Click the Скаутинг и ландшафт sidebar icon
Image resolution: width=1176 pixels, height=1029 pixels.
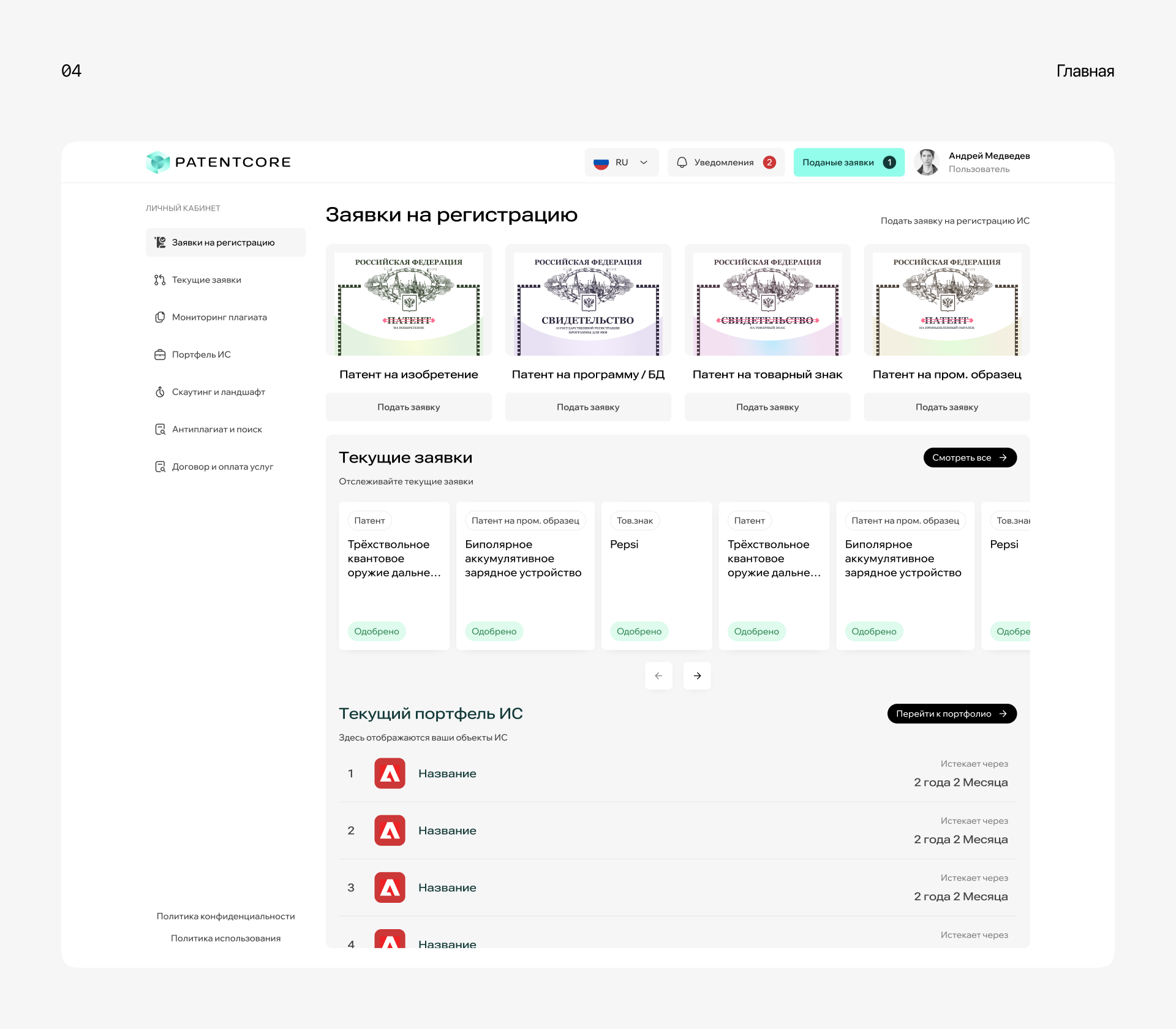tap(160, 392)
